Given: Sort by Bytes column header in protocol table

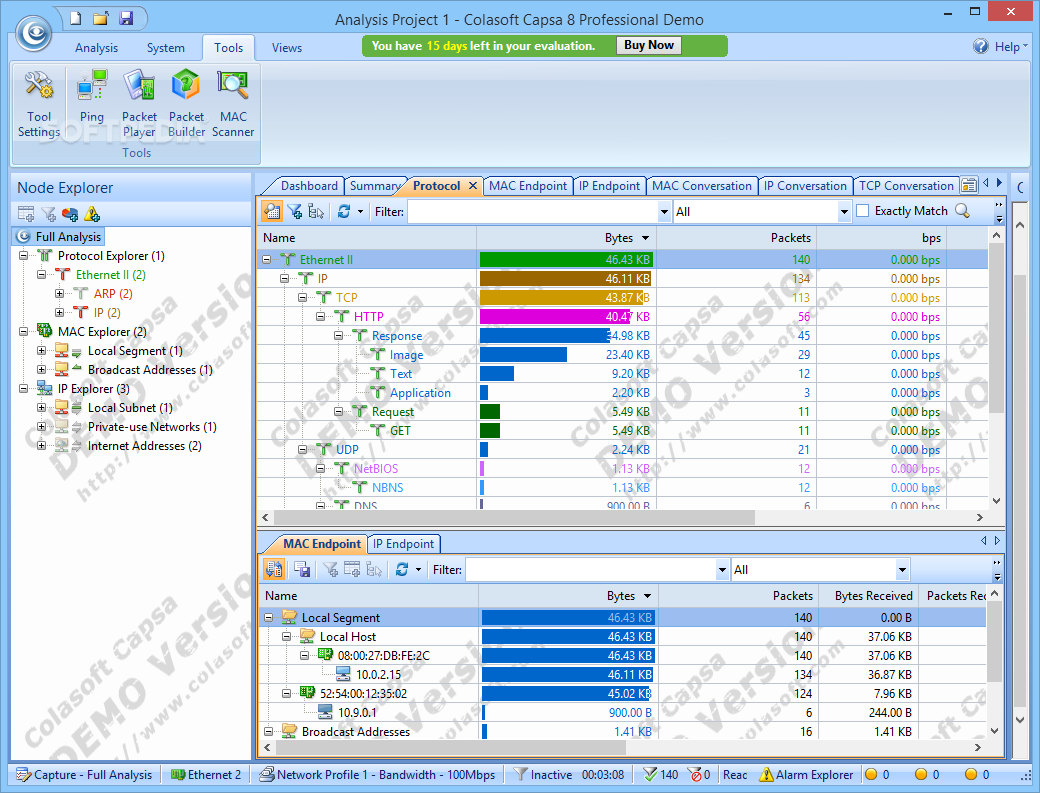Looking at the screenshot, I should (x=566, y=237).
